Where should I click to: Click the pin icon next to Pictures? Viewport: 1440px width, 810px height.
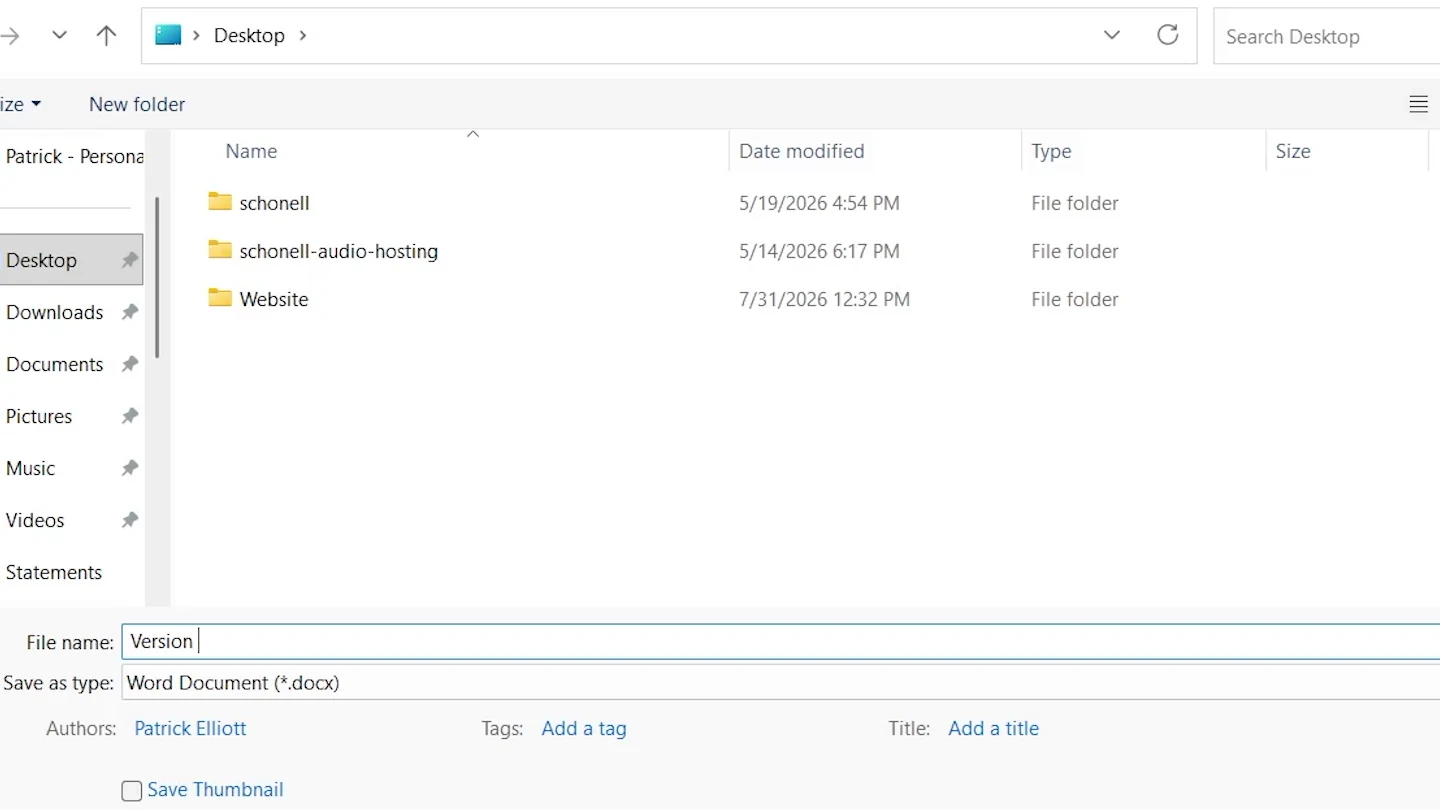point(129,416)
